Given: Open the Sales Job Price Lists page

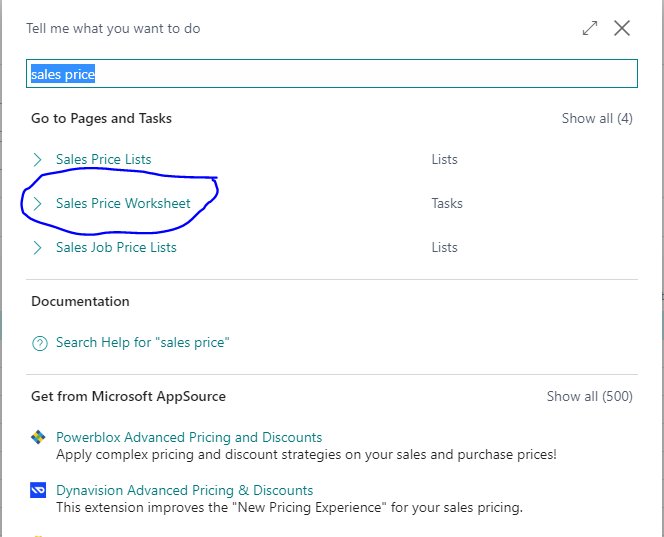Looking at the screenshot, I should pyautogui.click(x=116, y=247).
